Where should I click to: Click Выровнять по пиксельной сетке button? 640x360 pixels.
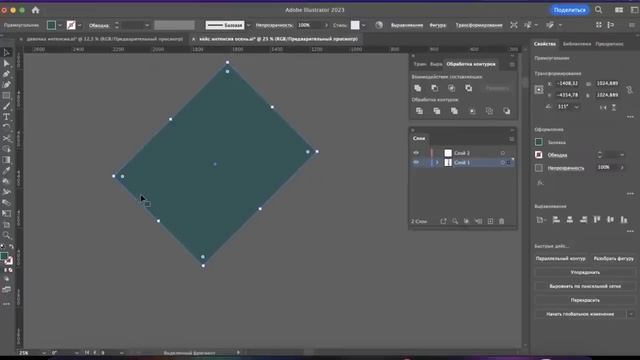(x=585, y=286)
